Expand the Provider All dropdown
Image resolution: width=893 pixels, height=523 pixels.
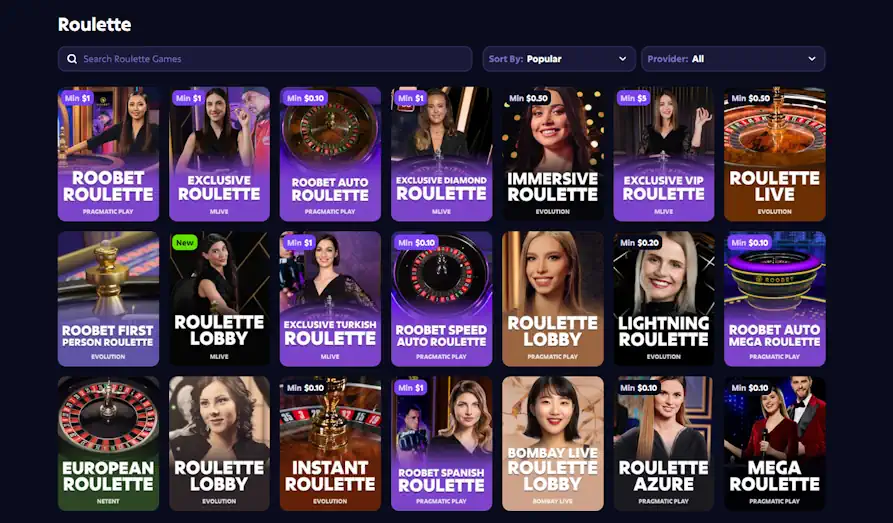point(733,59)
